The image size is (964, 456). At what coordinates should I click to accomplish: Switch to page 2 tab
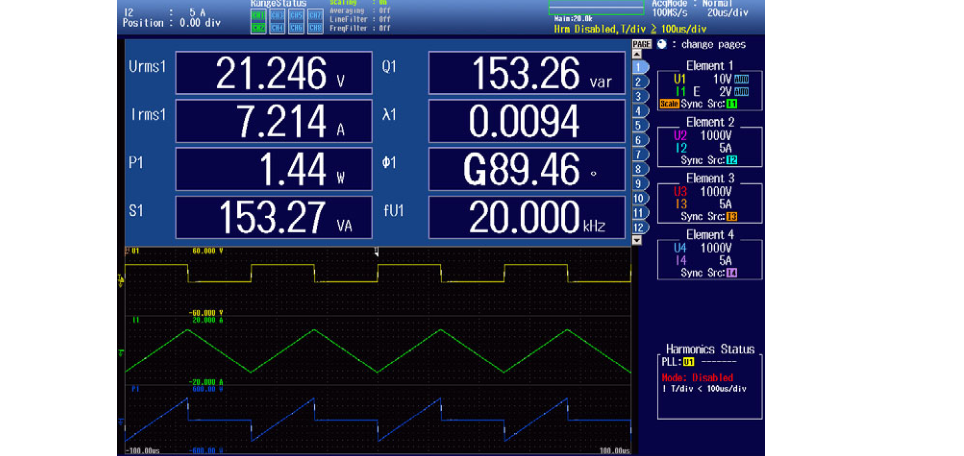640,81
